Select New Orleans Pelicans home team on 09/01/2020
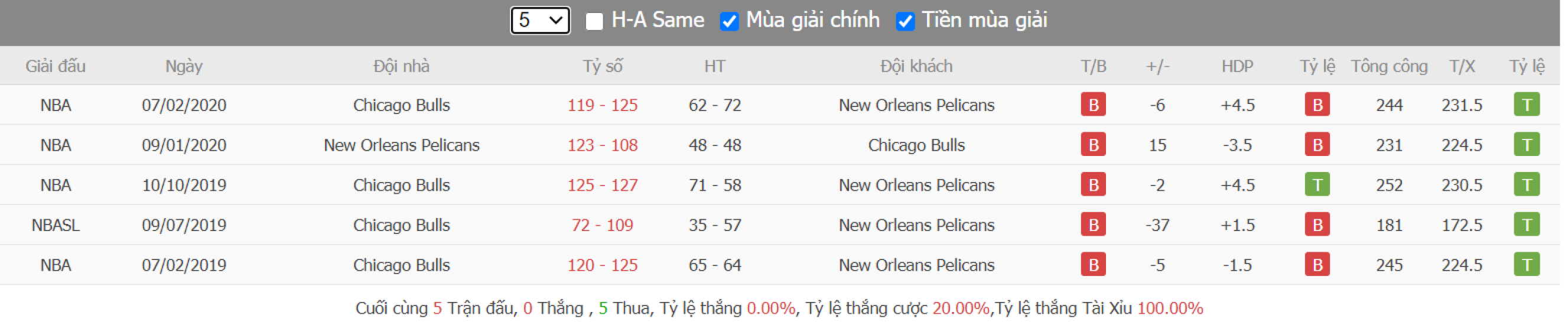This screenshot has height=325, width=1568. (x=401, y=145)
